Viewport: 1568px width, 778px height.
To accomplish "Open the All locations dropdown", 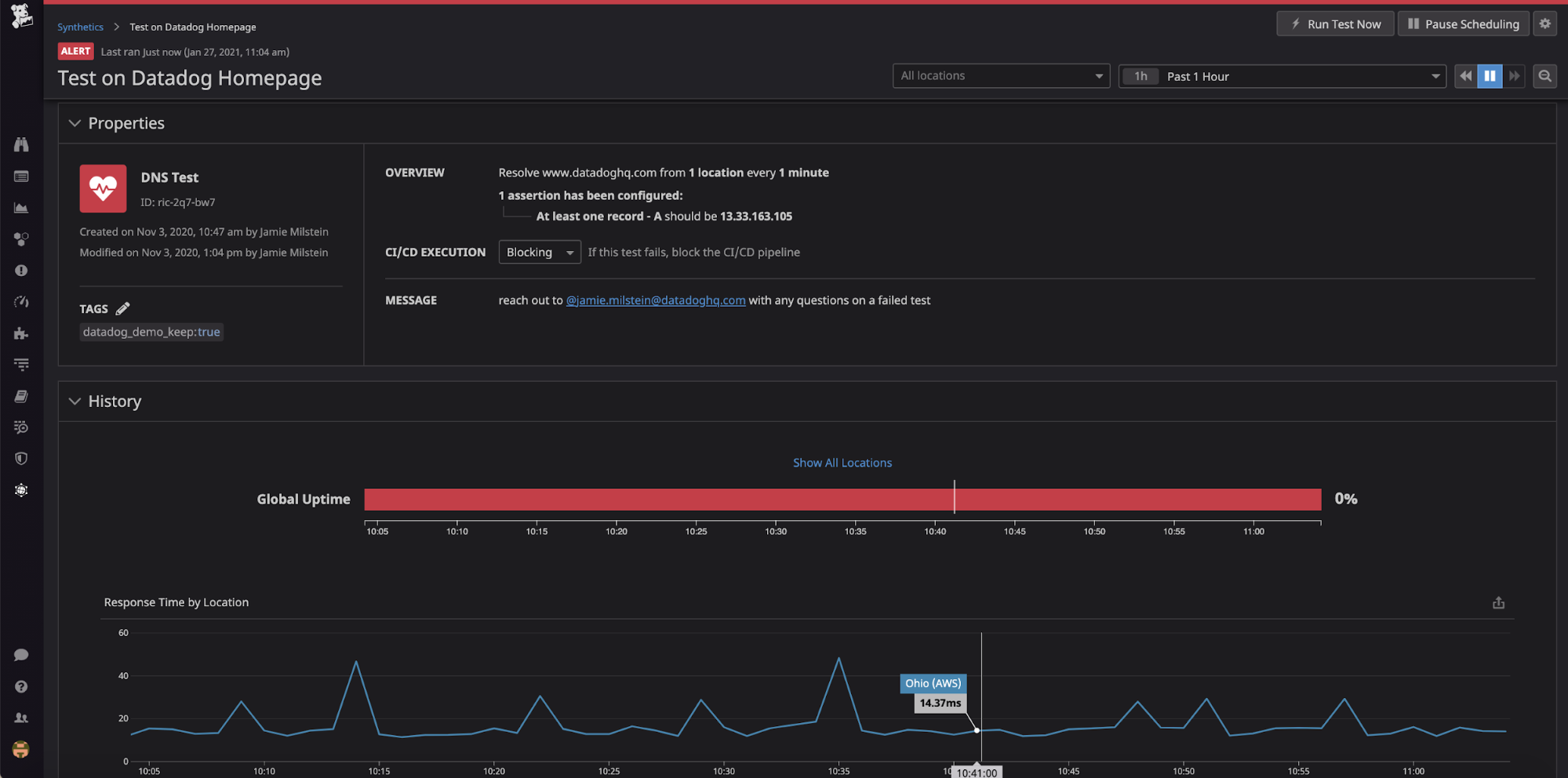I will click(x=1001, y=75).
